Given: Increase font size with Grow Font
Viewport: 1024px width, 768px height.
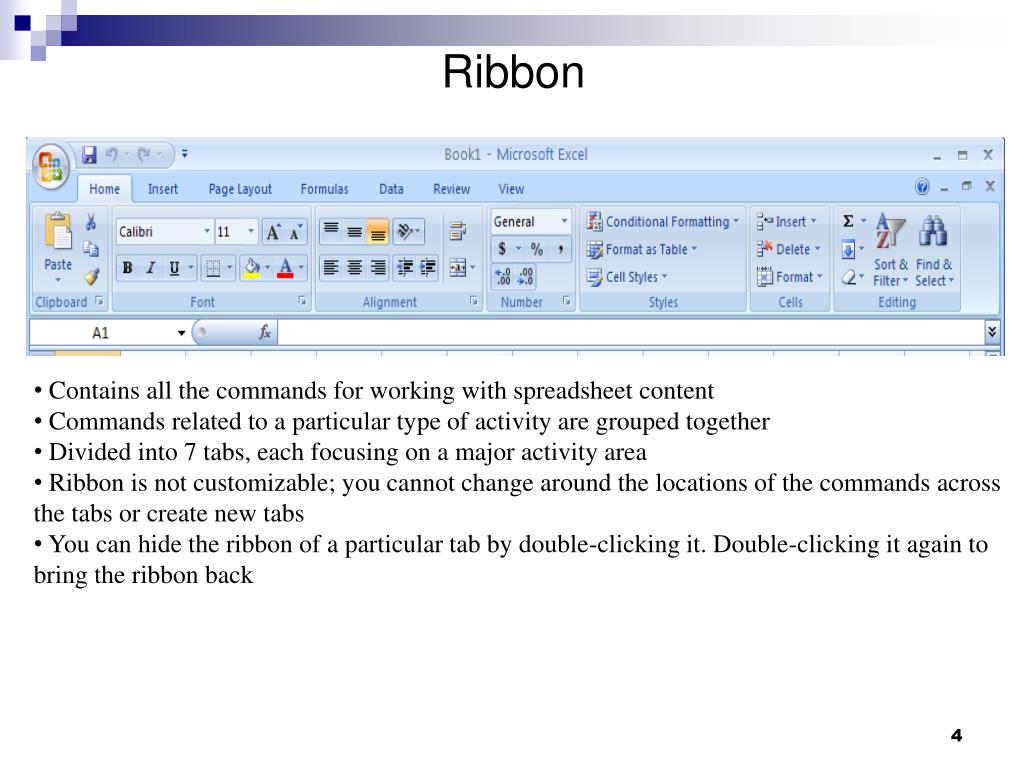Looking at the screenshot, I should pos(273,232).
